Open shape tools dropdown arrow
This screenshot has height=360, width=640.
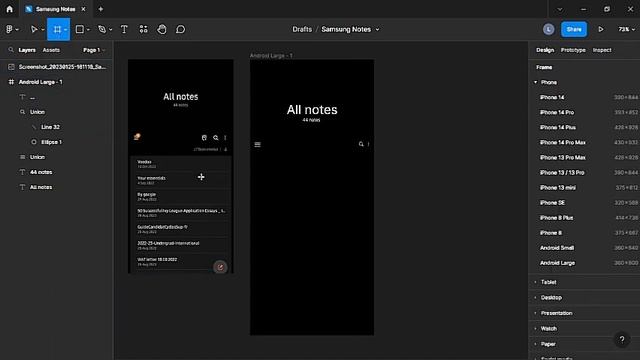point(88,30)
